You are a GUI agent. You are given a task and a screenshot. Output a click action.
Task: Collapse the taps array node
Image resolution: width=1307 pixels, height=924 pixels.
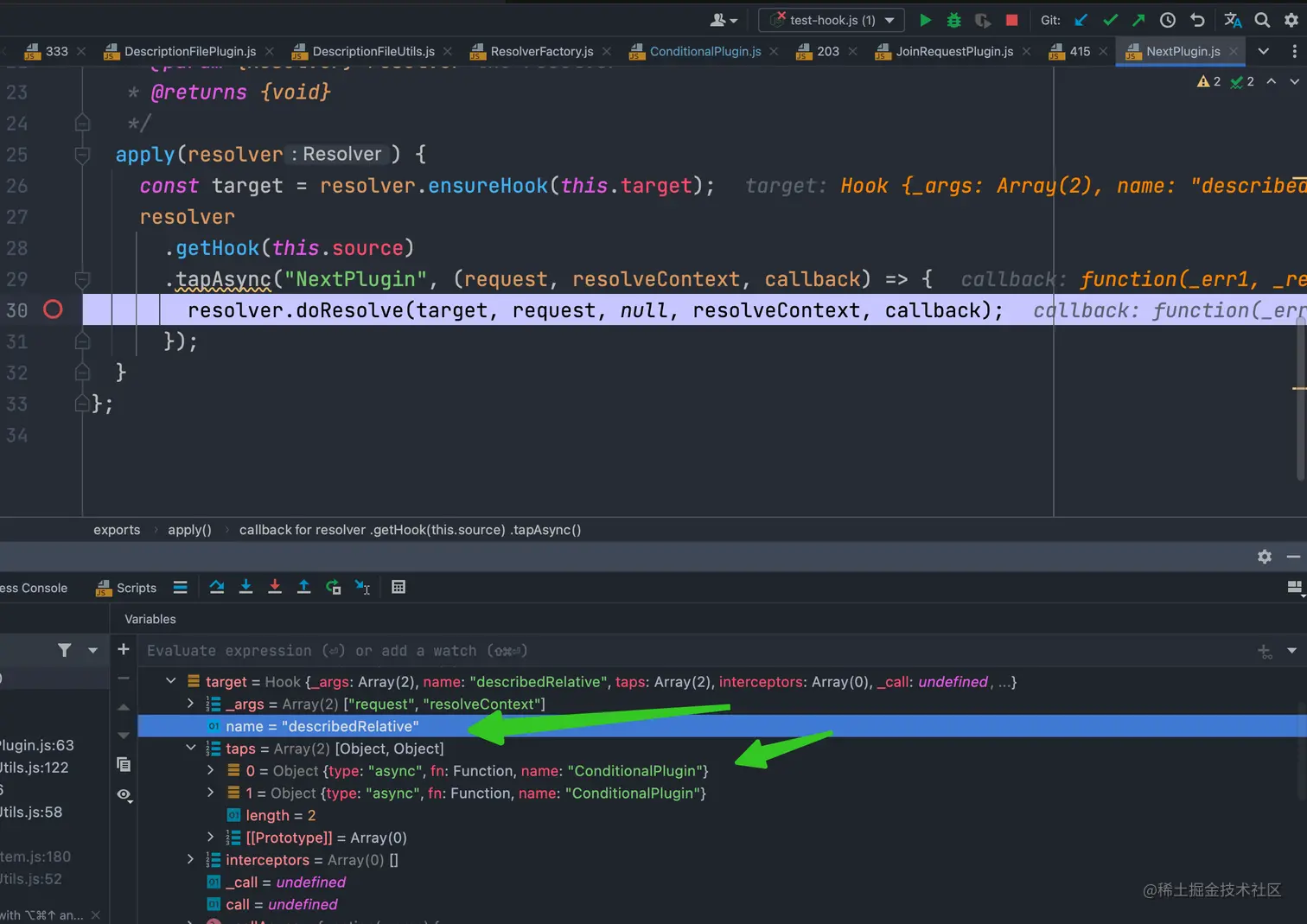[x=191, y=748]
